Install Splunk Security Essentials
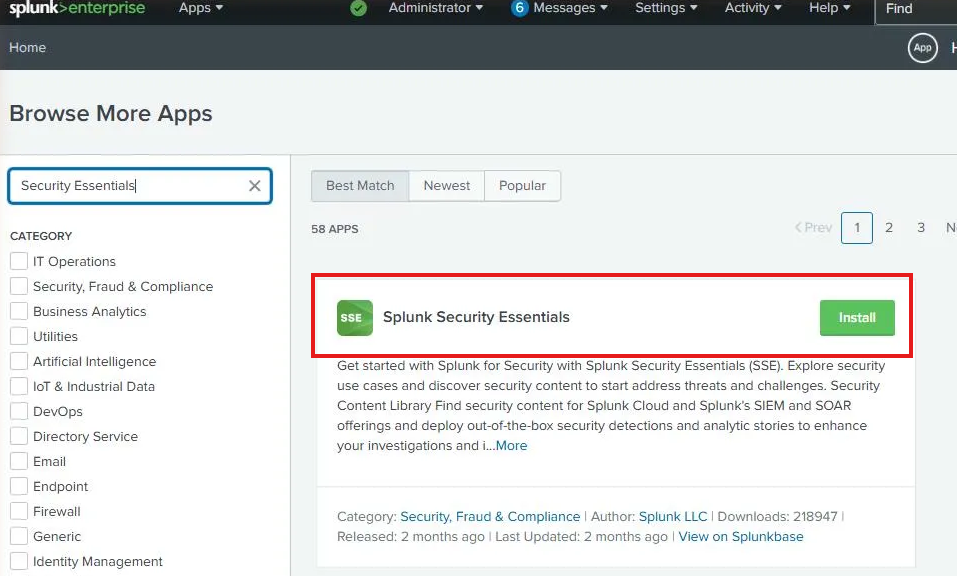The image size is (957, 576). click(x=857, y=317)
